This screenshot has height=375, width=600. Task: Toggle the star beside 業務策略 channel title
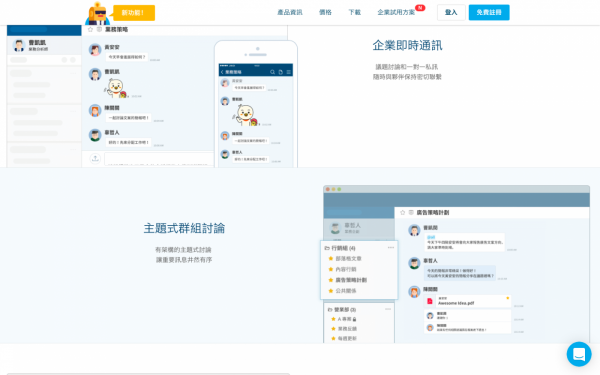point(90,29)
